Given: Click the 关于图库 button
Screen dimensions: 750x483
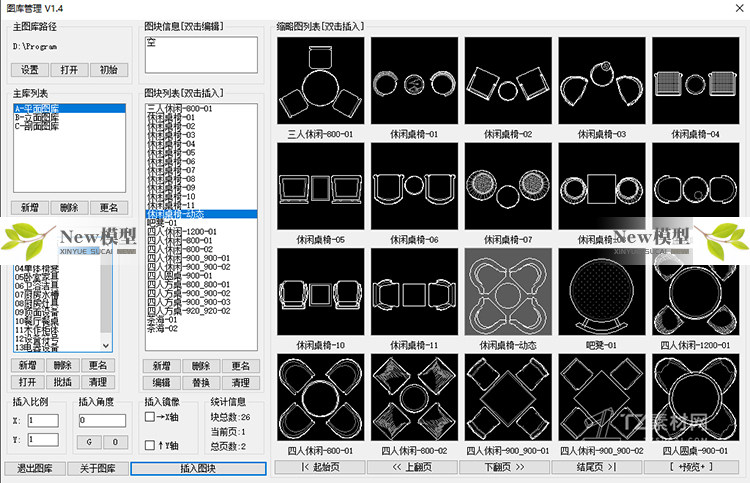Looking at the screenshot, I should coord(98,468).
